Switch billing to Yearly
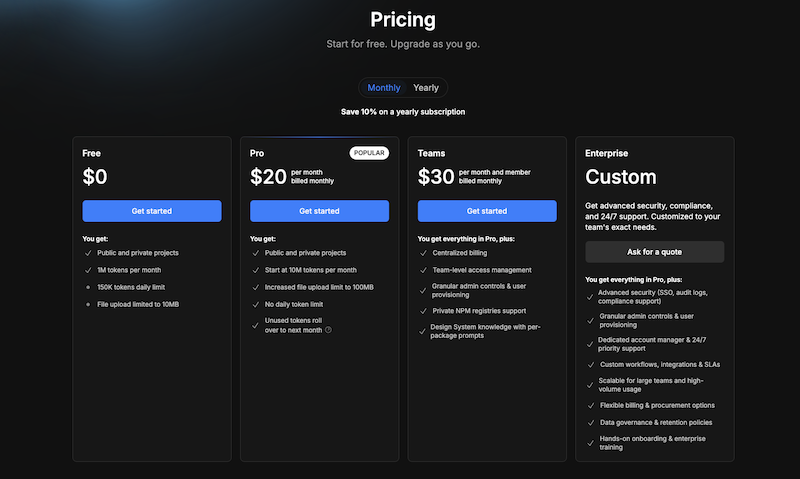The image size is (800, 479). (x=426, y=88)
